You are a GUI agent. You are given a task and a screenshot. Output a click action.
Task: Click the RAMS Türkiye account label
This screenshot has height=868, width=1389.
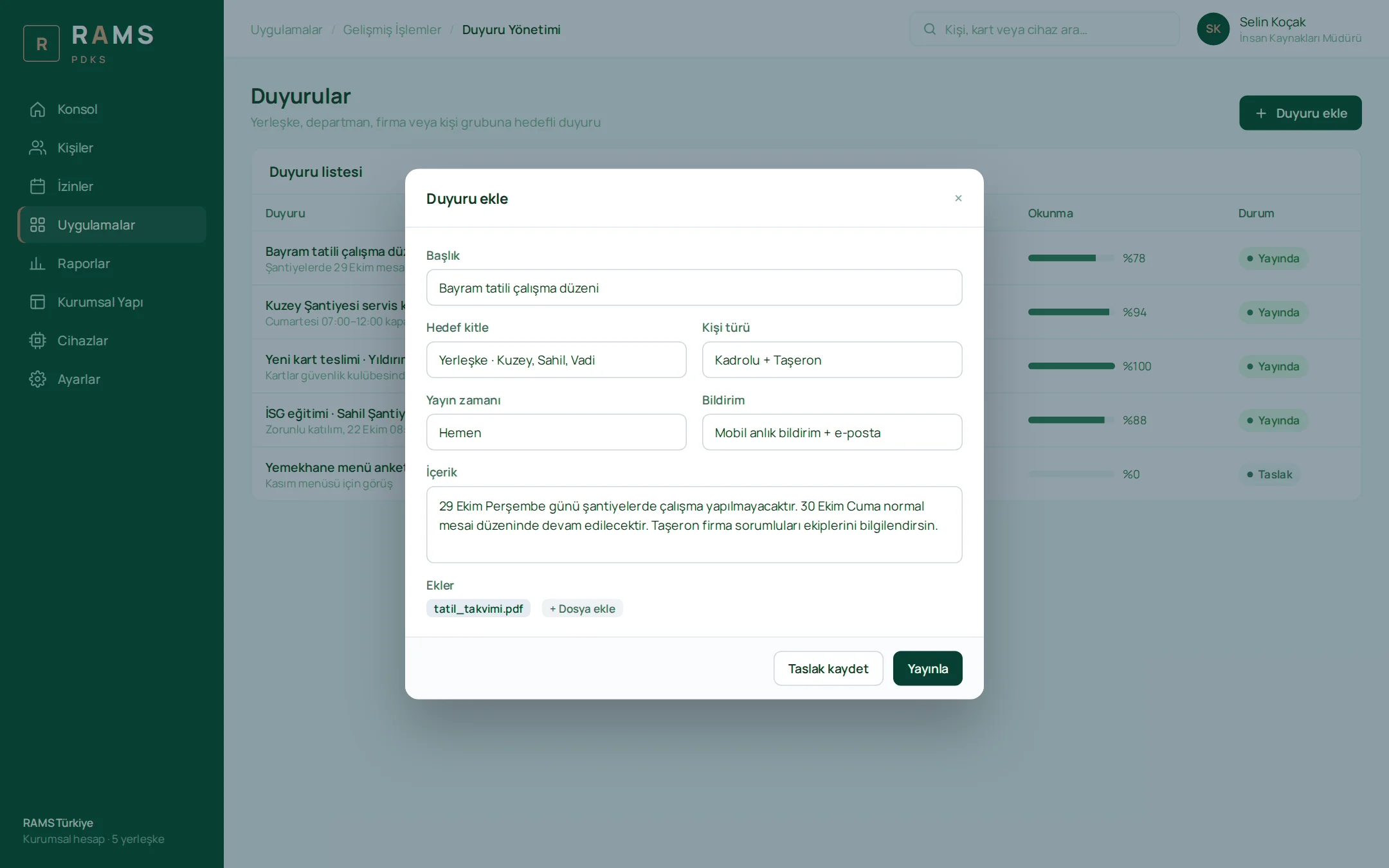[58, 823]
